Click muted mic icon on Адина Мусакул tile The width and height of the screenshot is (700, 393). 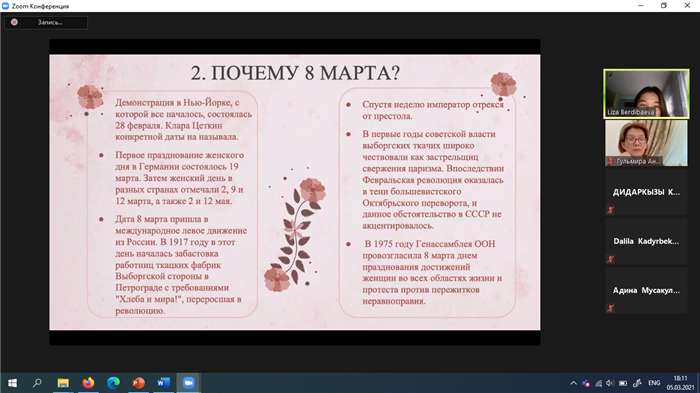click(610, 308)
